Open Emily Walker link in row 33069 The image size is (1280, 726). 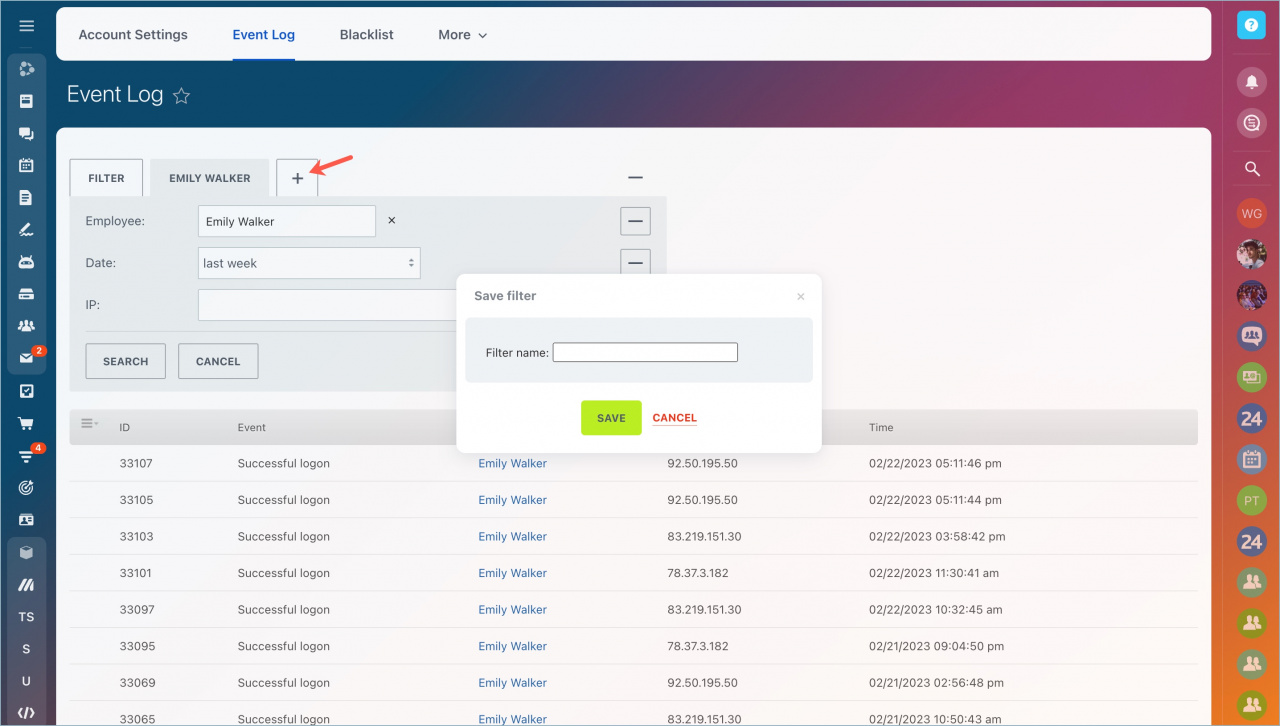coord(512,682)
